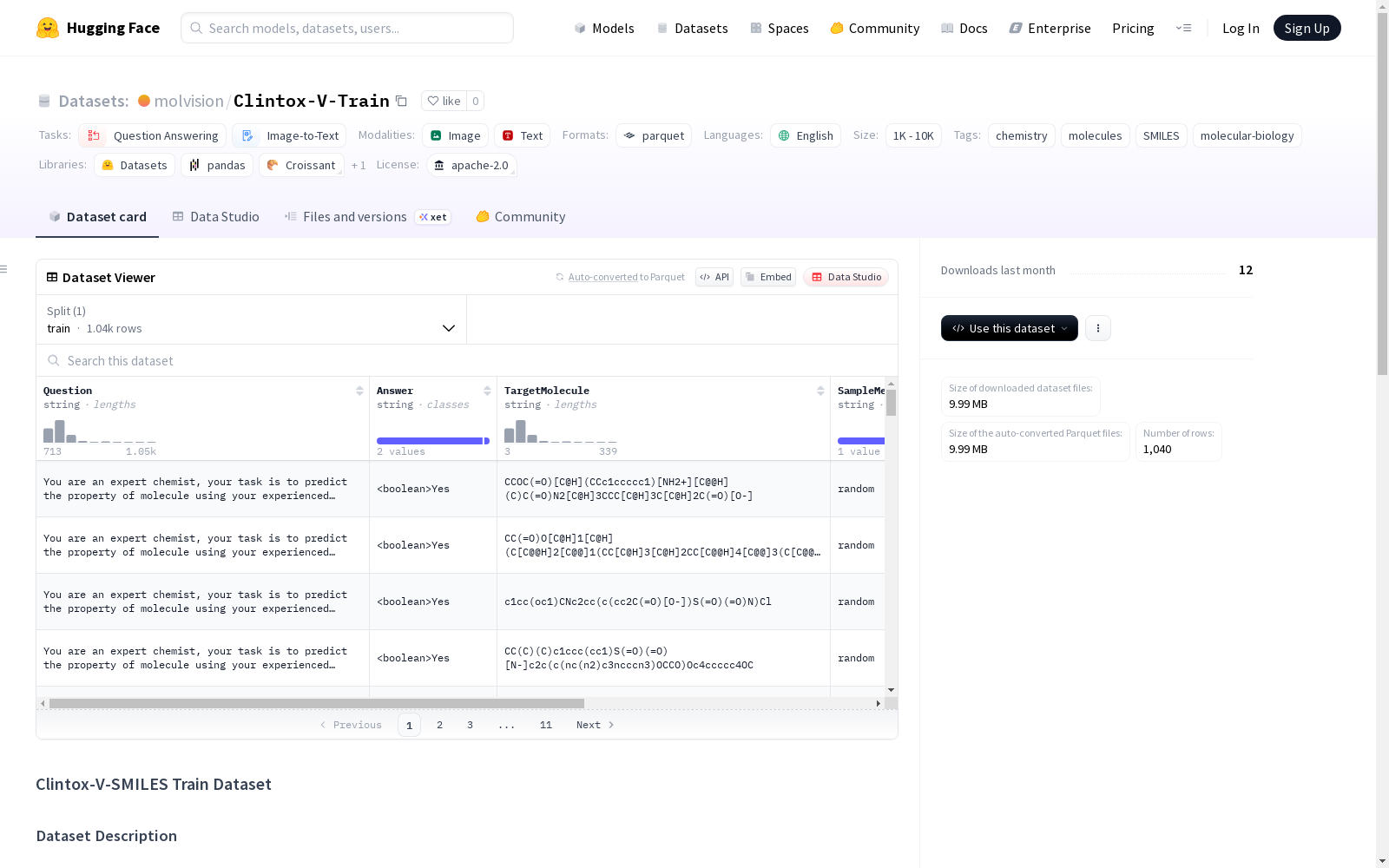Click the Clintox-V-Train dataset title
The image size is (1389, 868).
click(312, 101)
